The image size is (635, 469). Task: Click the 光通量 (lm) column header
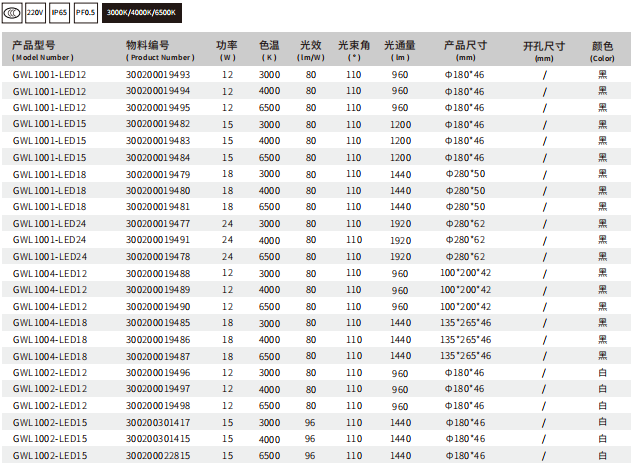point(400,50)
